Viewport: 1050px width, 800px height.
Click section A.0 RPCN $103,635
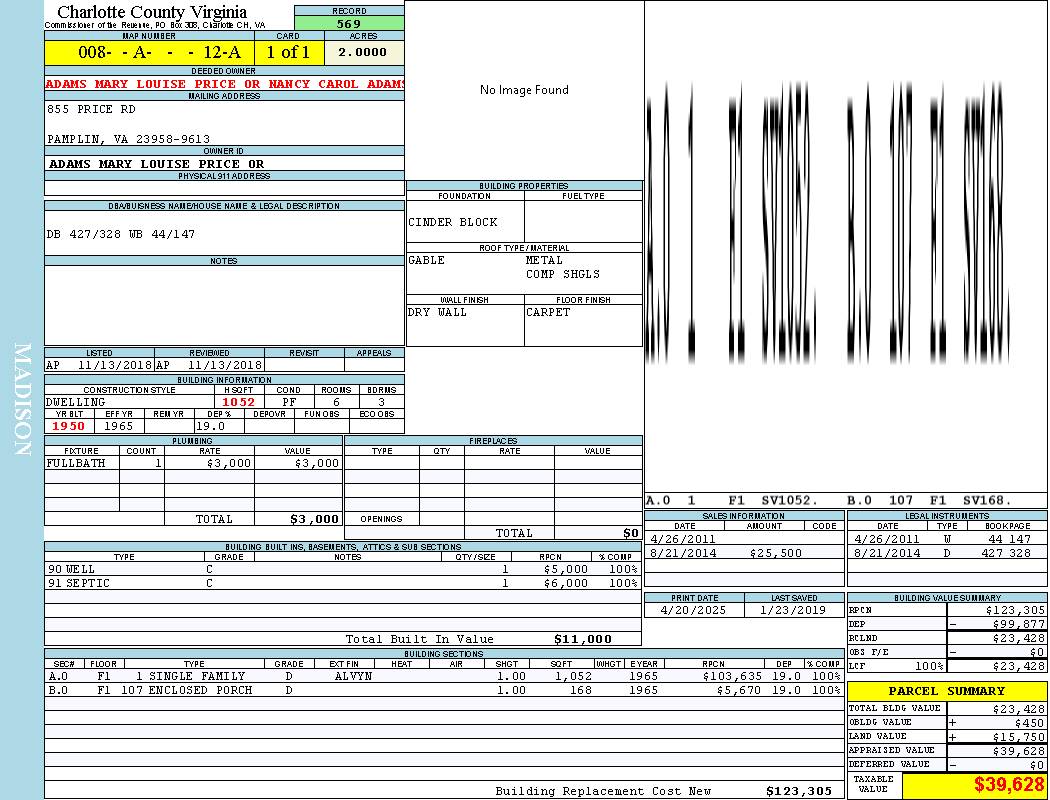point(731,676)
